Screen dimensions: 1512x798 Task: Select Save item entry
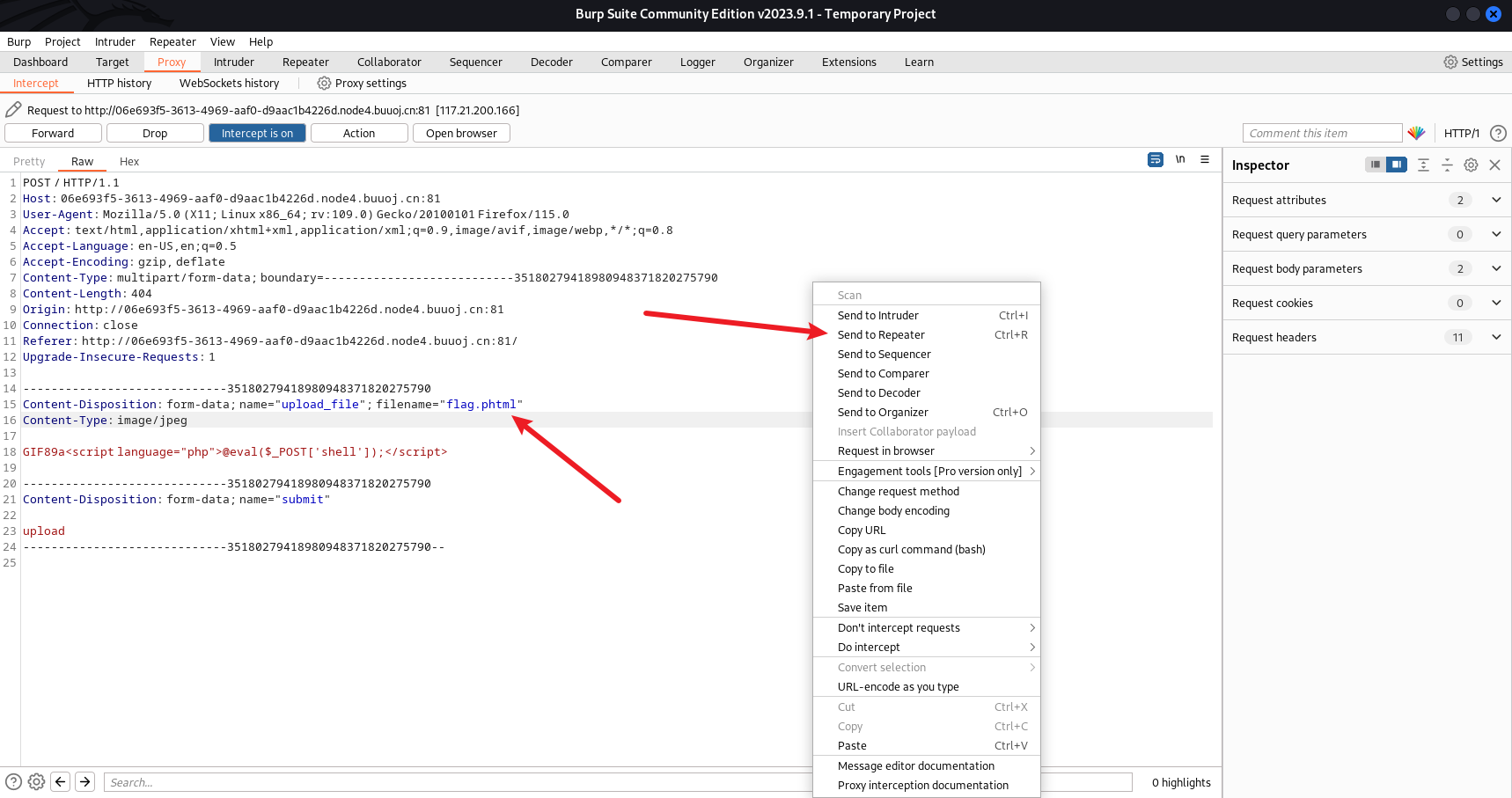point(927,607)
